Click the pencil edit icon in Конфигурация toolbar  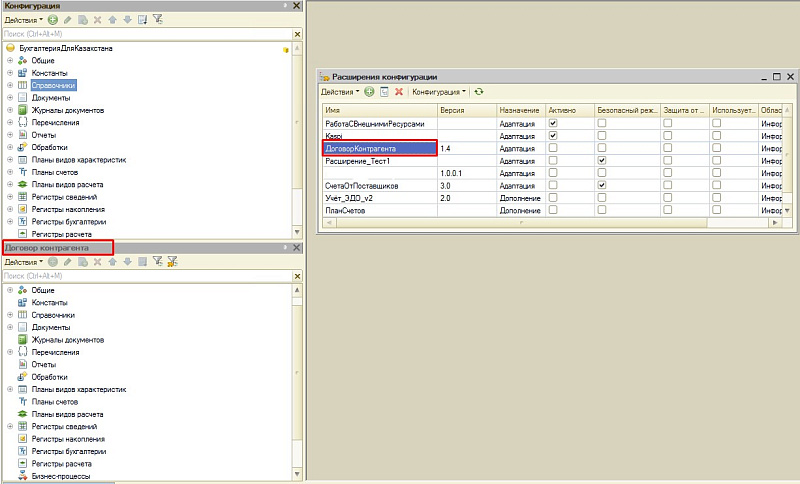(x=67, y=20)
